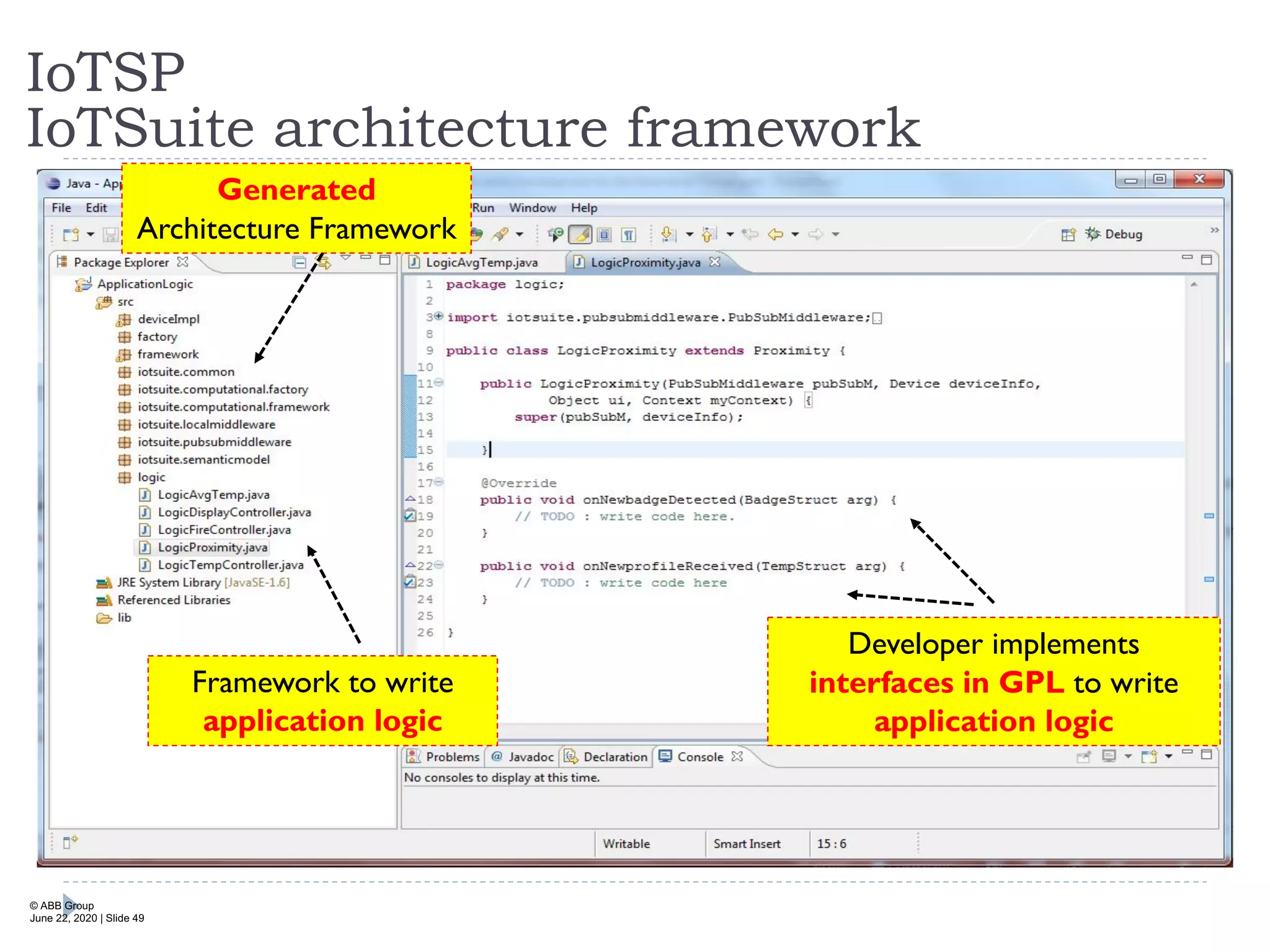Image resolution: width=1270 pixels, height=952 pixels.
Task: Select deviceImpl package
Action: 159,319
